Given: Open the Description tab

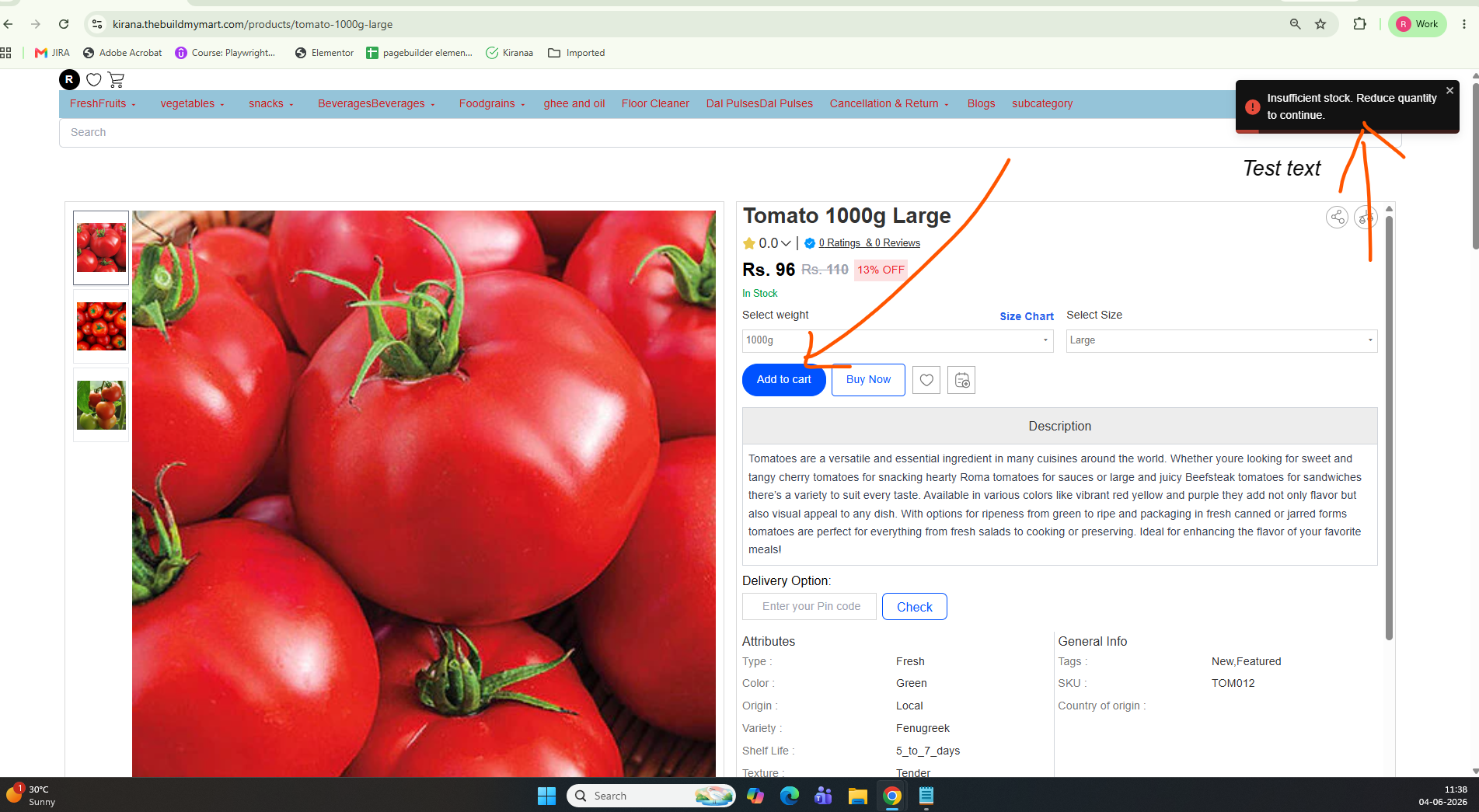Looking at the screenshot, I should [x=1060, y=427].
